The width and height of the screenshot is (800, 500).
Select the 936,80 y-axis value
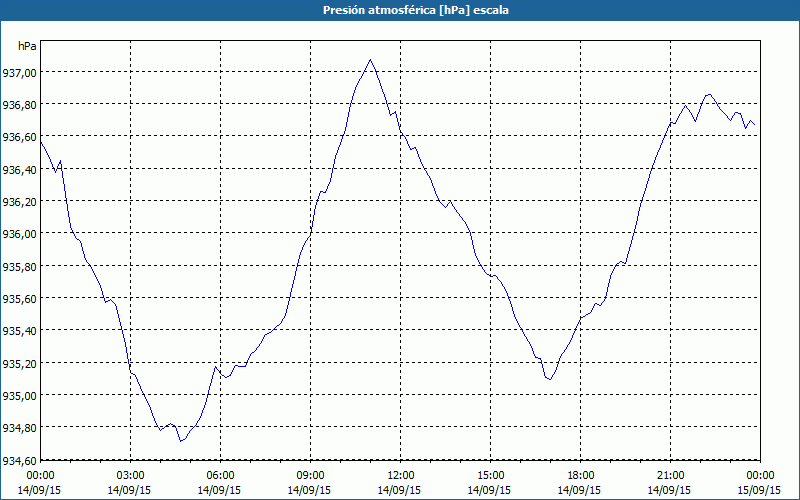19,105
